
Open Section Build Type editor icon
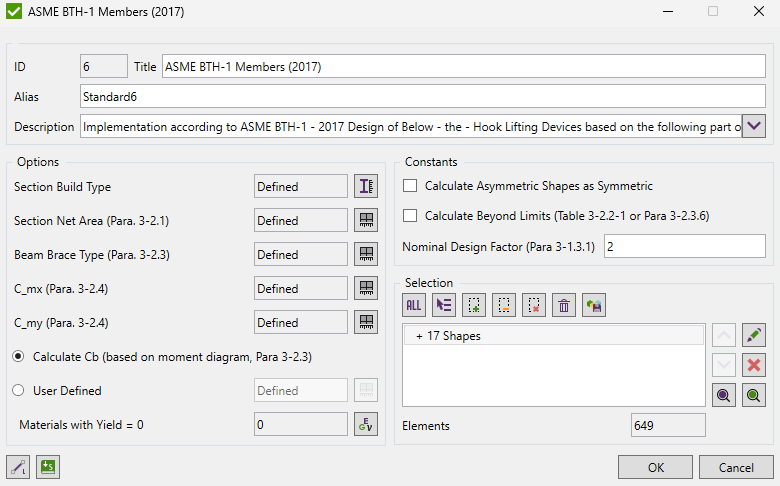click(x=366, y=186)
